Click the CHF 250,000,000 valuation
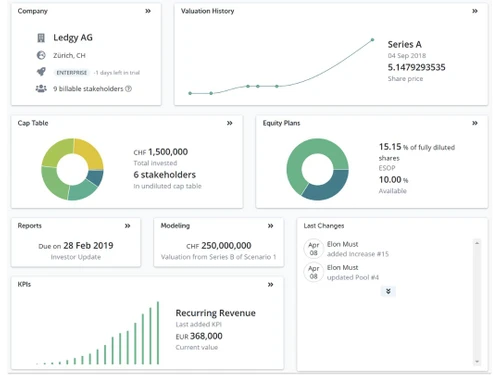The height and width of the screenshot is (375, 500). (x=219, y=246)
